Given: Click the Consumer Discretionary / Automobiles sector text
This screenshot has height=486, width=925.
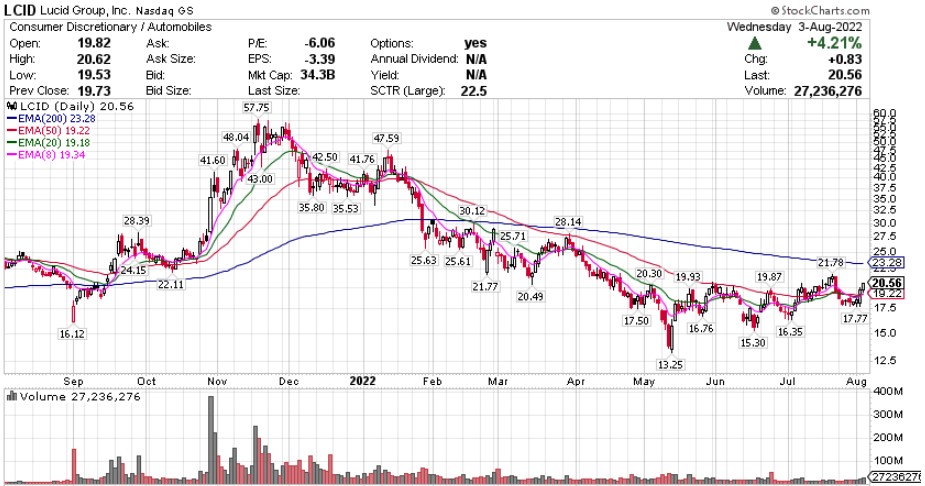Looking at the screenshot, I should [110, 27].
